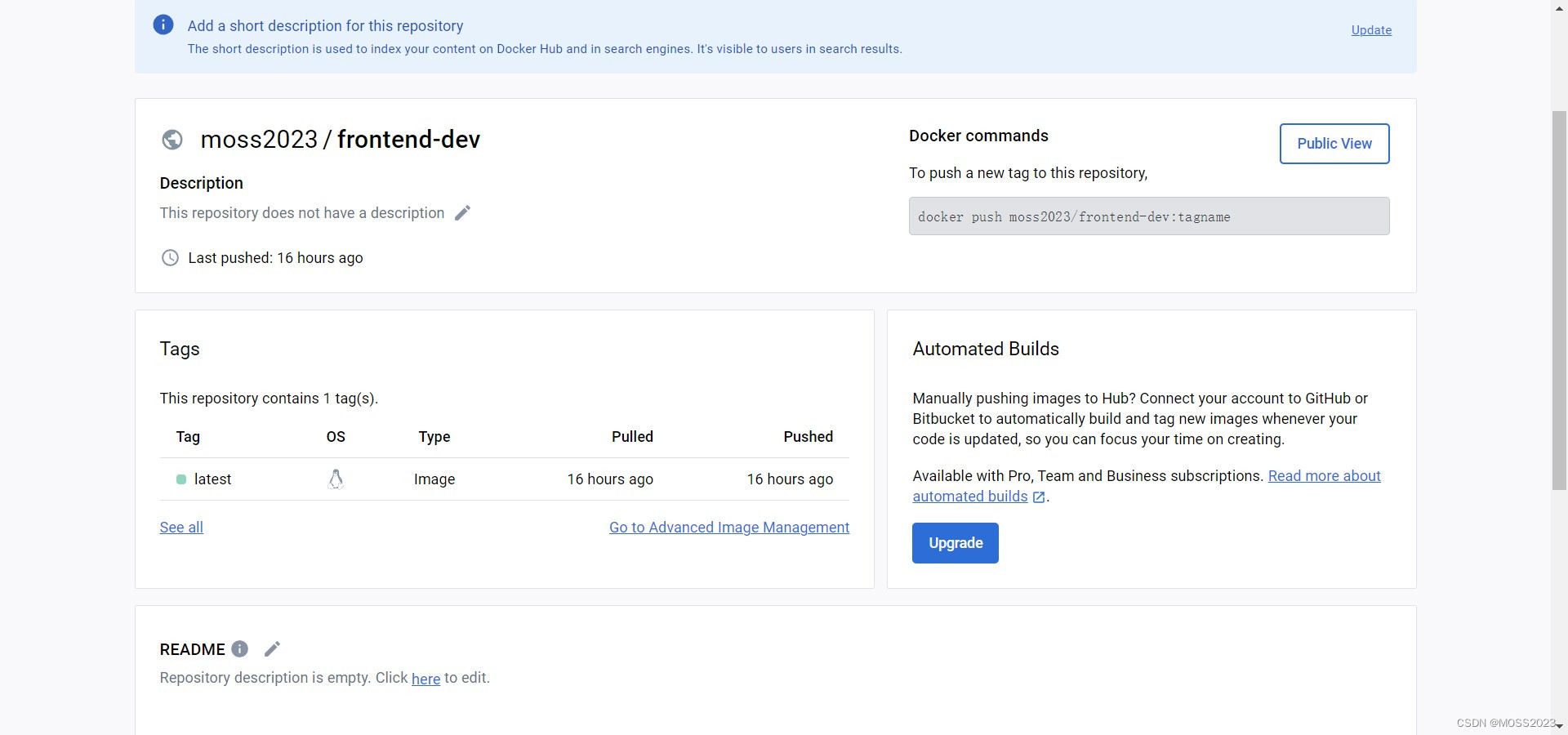
Task: Open the See all tags link
Action: (x=181, y=528)
